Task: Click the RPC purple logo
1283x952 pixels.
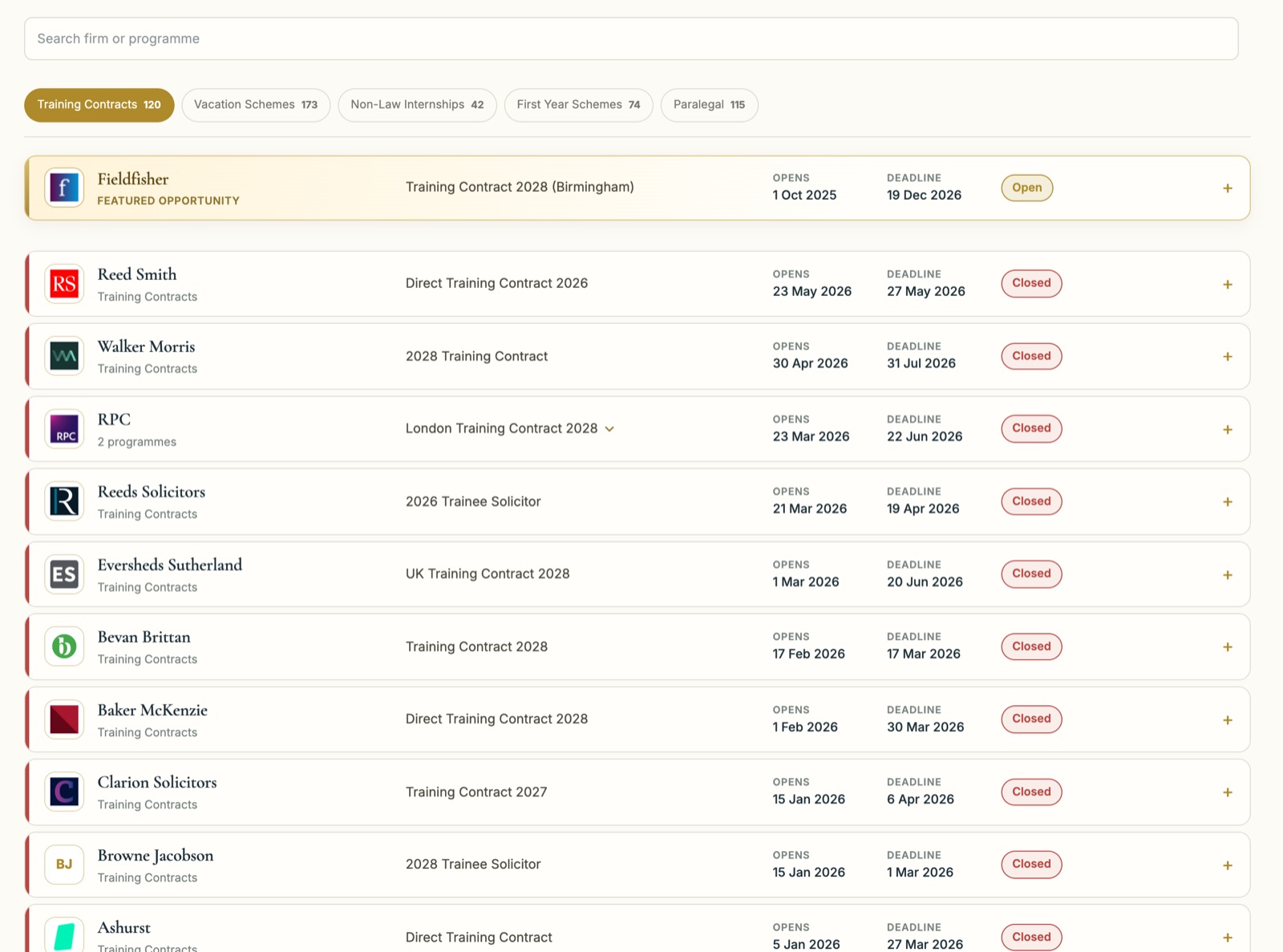Action: tap(64, 429)
